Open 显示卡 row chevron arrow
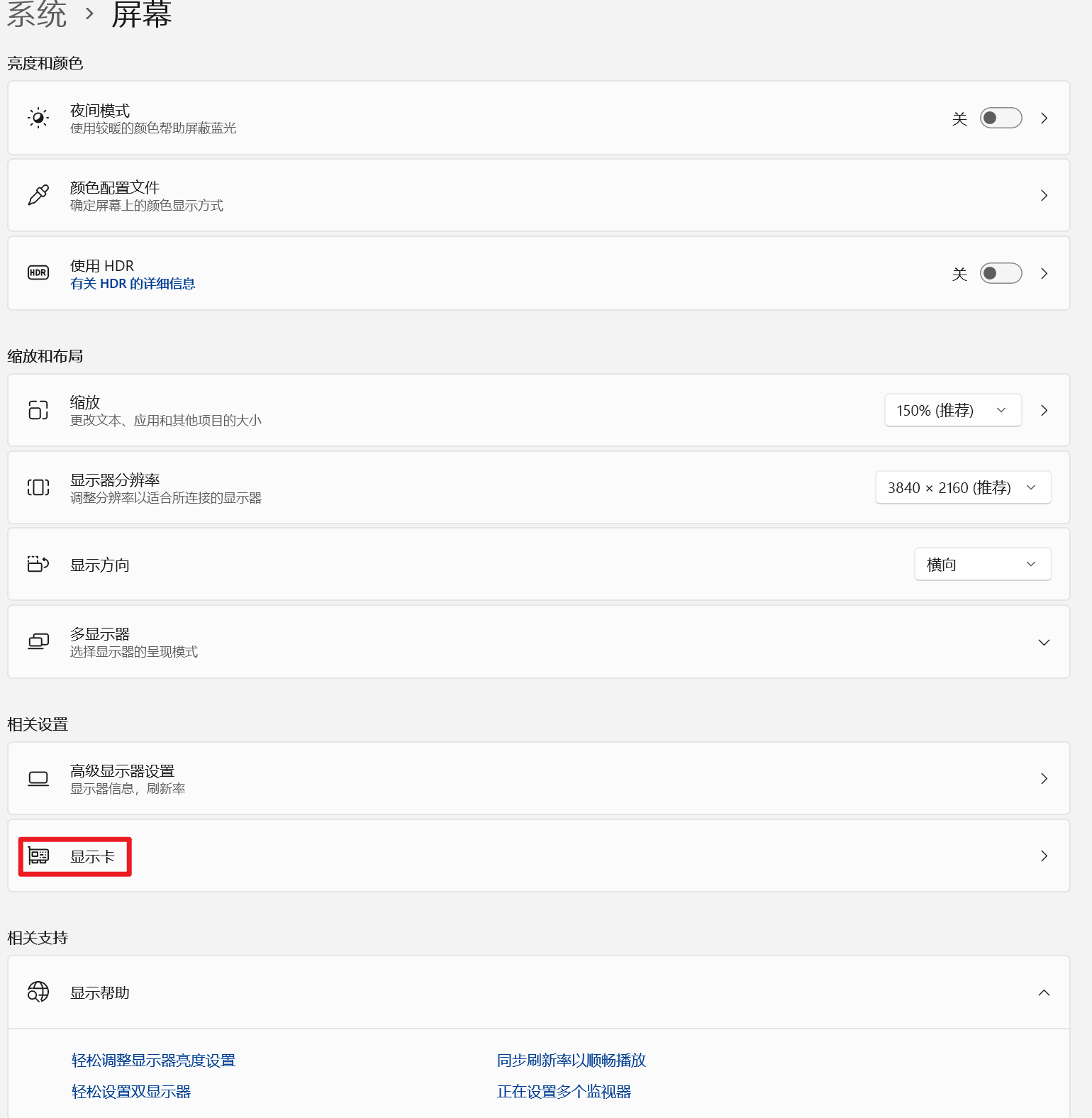The height and width of the screenshot is (1118, 1092). [1044, 856]
